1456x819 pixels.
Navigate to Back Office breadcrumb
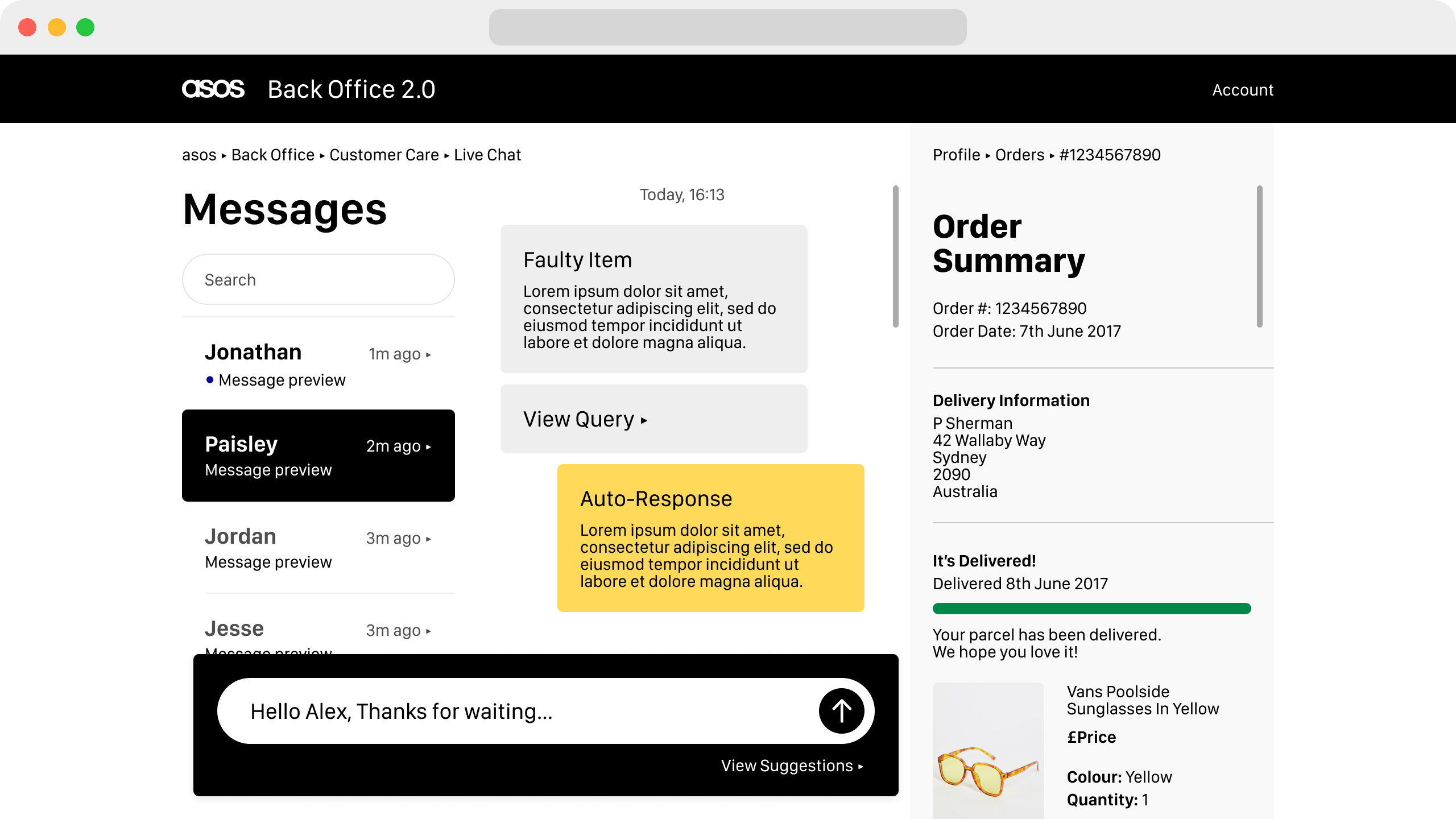coord(273,155)
